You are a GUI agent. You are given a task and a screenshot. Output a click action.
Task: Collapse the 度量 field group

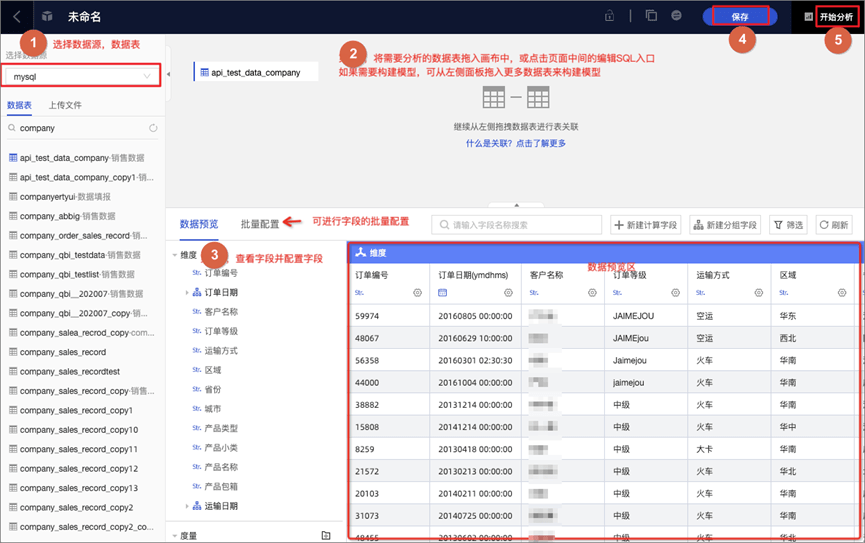pos(174,536)
